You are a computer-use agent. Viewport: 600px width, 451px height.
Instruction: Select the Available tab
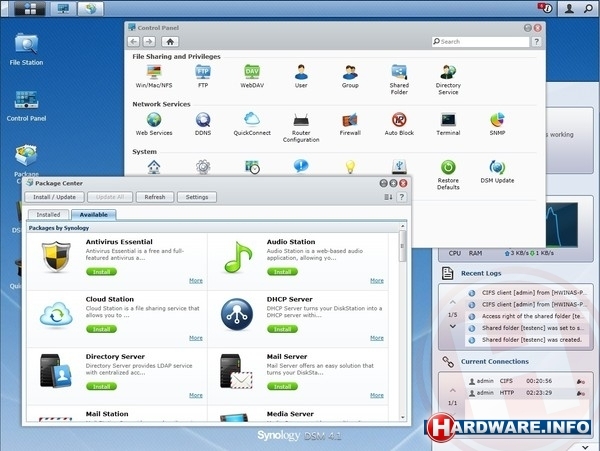click(x=94, y=215)
